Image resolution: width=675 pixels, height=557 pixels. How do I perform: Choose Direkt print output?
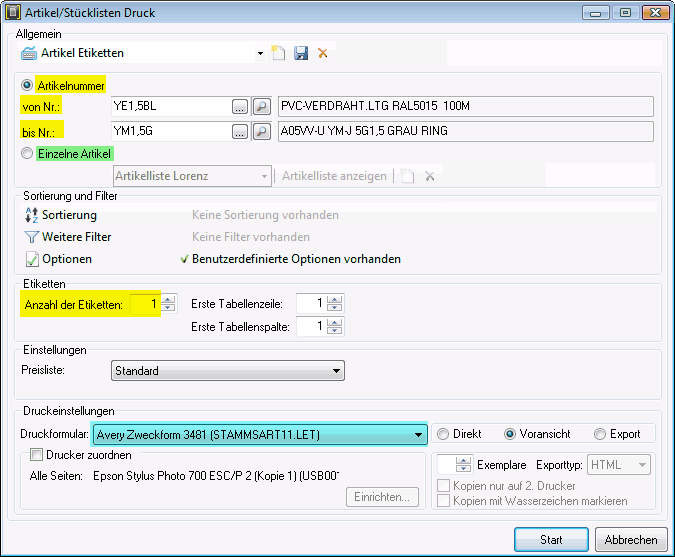(x=443, y=434)
